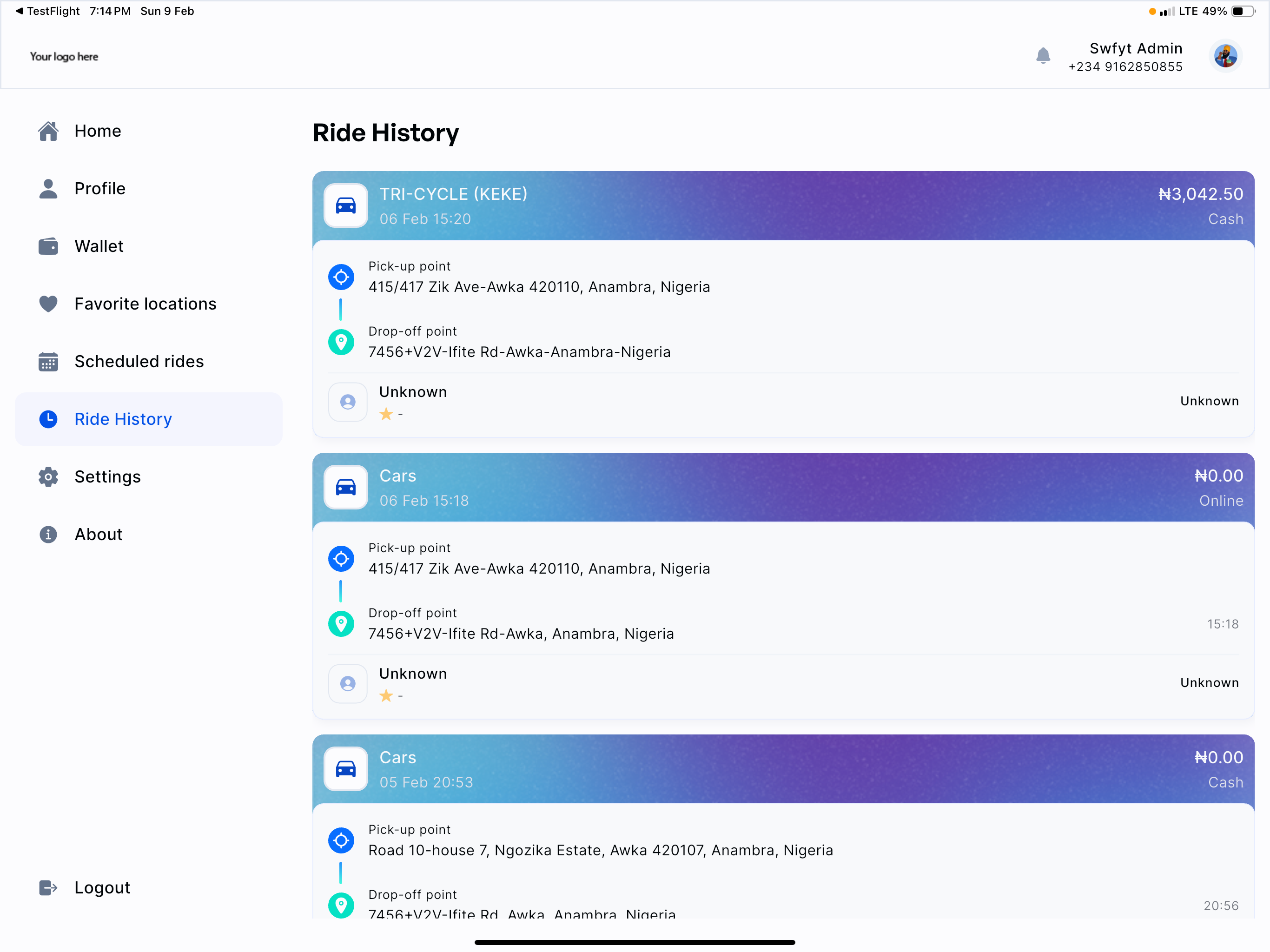This screenshot has height=952, width=1270.
Task: Open the Profile menu item
Action: 148,188
